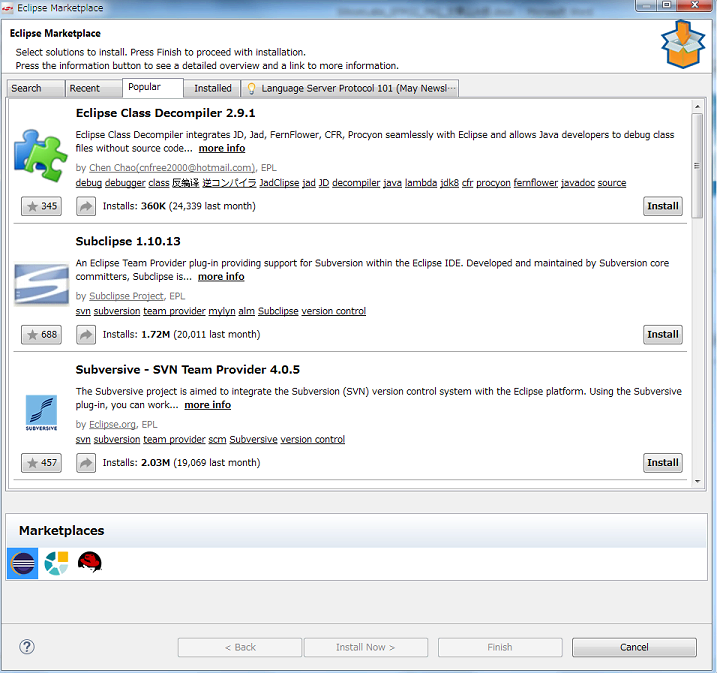Click the scrollbar up arrow

pyautogui.click(x=697, y=107)
